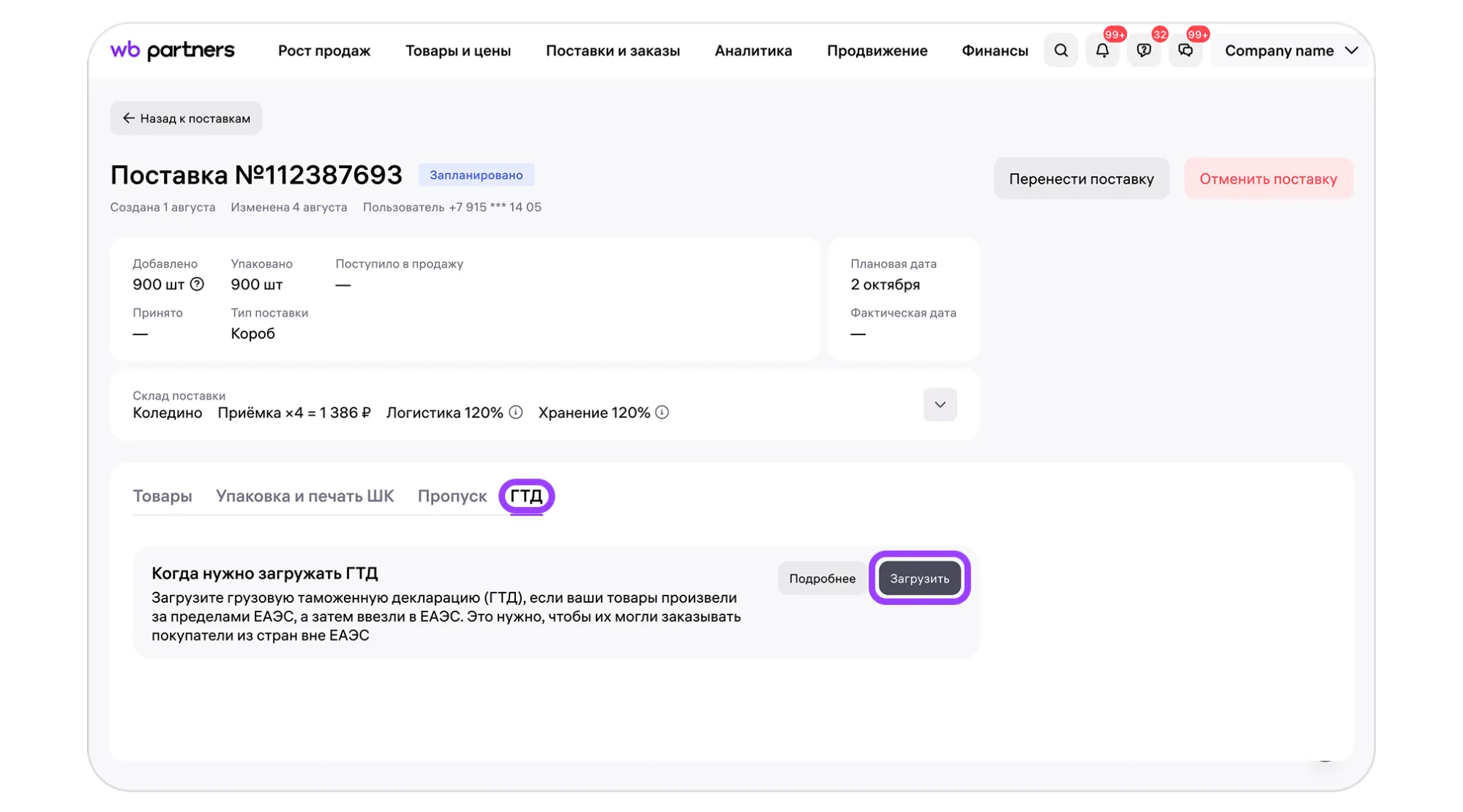This screenshot has height=812, width=1463.
Task: Click Перенести поставку button
Action: coord(1081,179)
